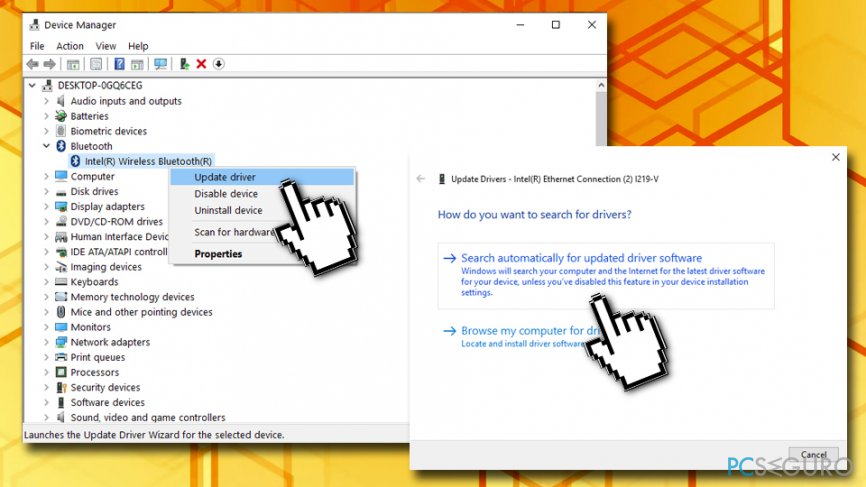Click the Intel Wireless Bluetooth device icon
Viewport: 866px width, 487px height.
[76, 161]
